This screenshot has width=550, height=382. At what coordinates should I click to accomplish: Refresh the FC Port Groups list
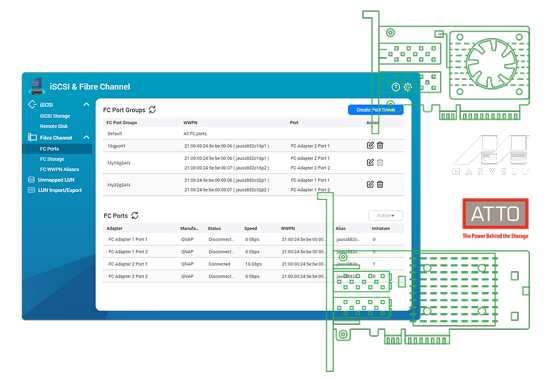coord(152,109)
